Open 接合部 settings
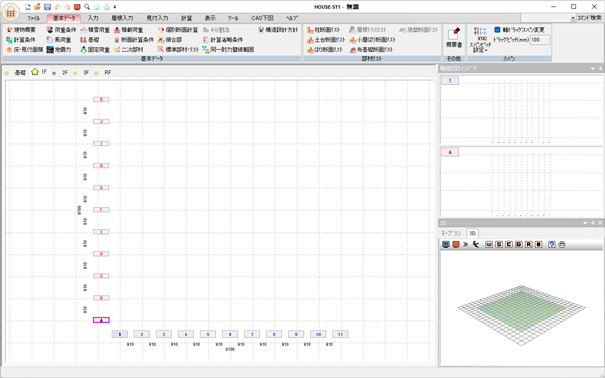605x378 pixels. tap(170, 40)
